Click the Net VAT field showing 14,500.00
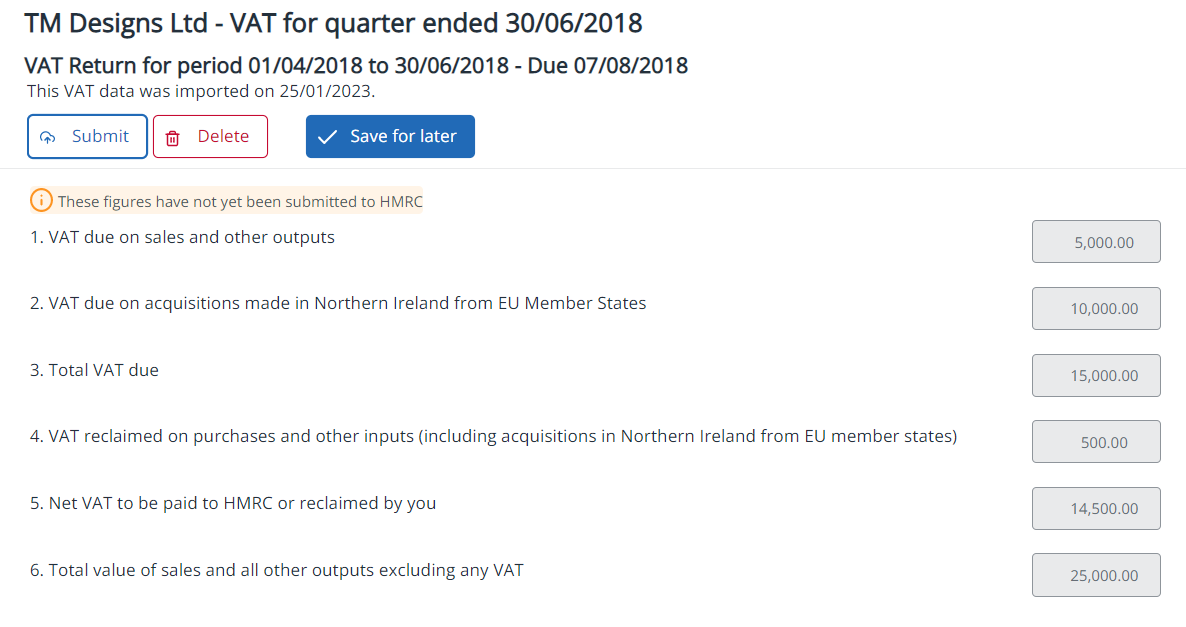Image resolution: width=1186 pixels, height=627 pixels. 1096,508
